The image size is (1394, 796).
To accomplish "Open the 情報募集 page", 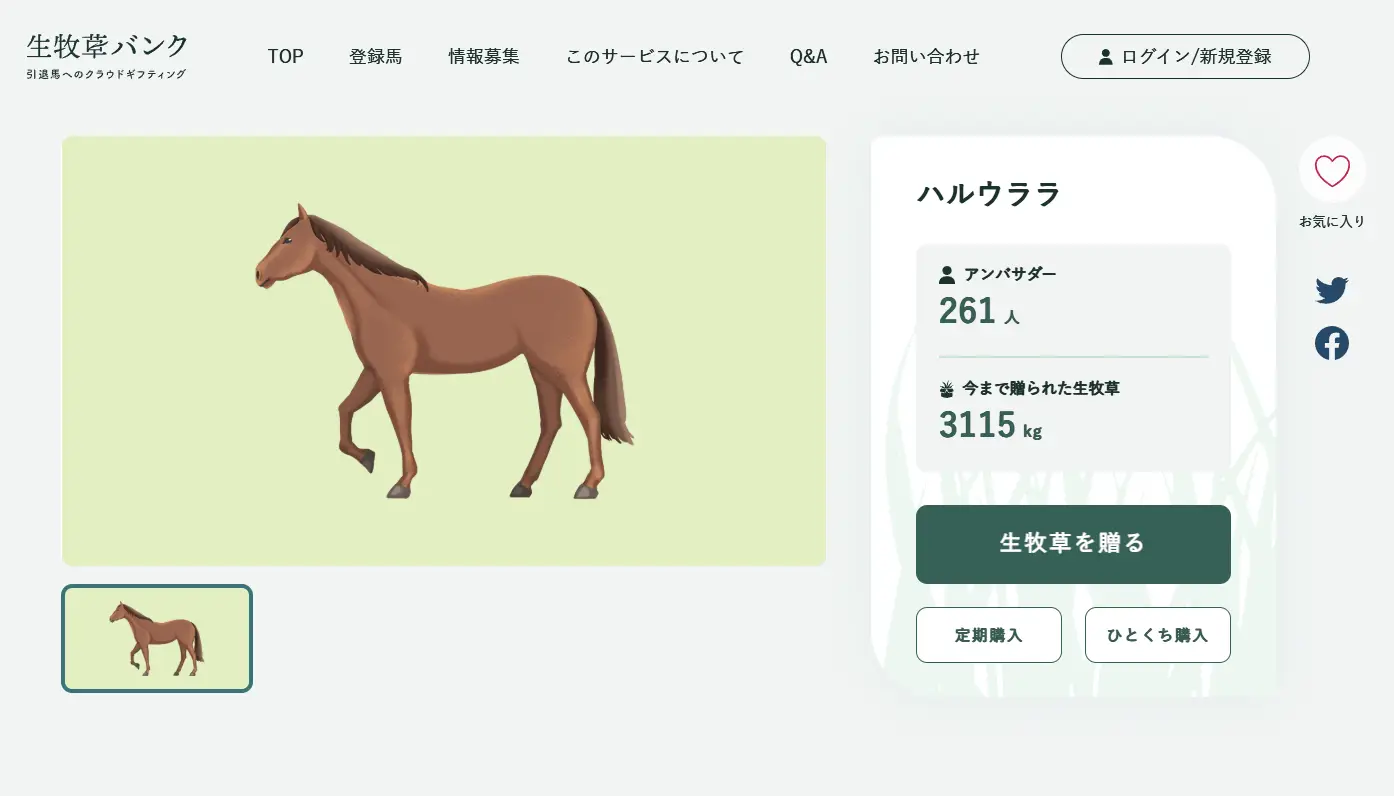I will 484,57.
